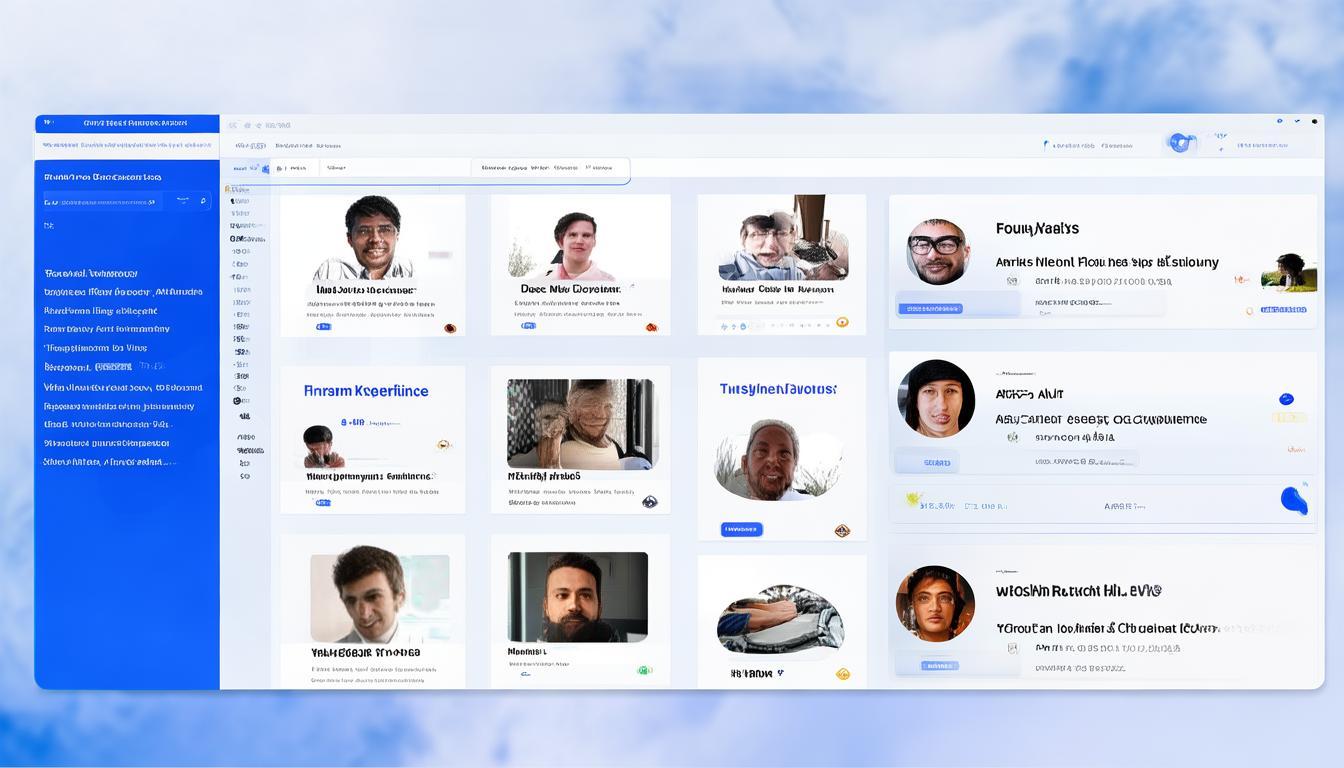Click the red badge icon on first profile card
Image resolution: width=1344 pixels, height=768 pixels.
450,327
